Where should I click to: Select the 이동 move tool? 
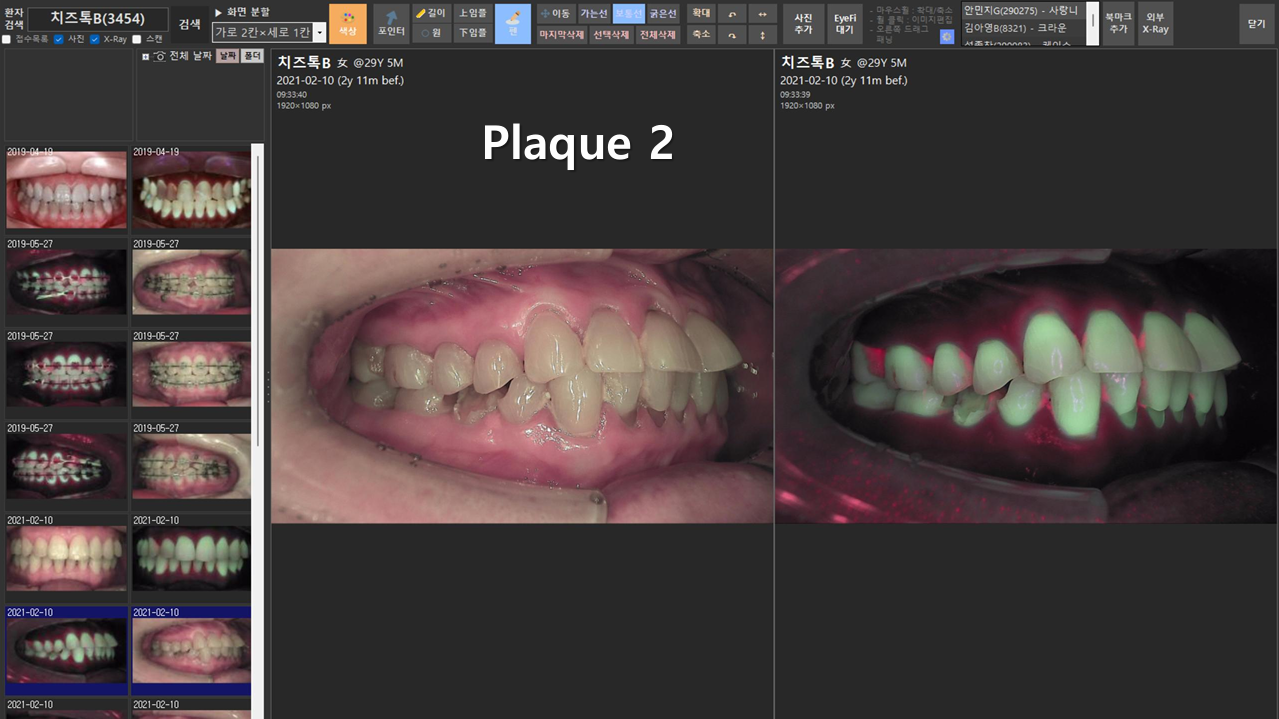pos(556,13)
